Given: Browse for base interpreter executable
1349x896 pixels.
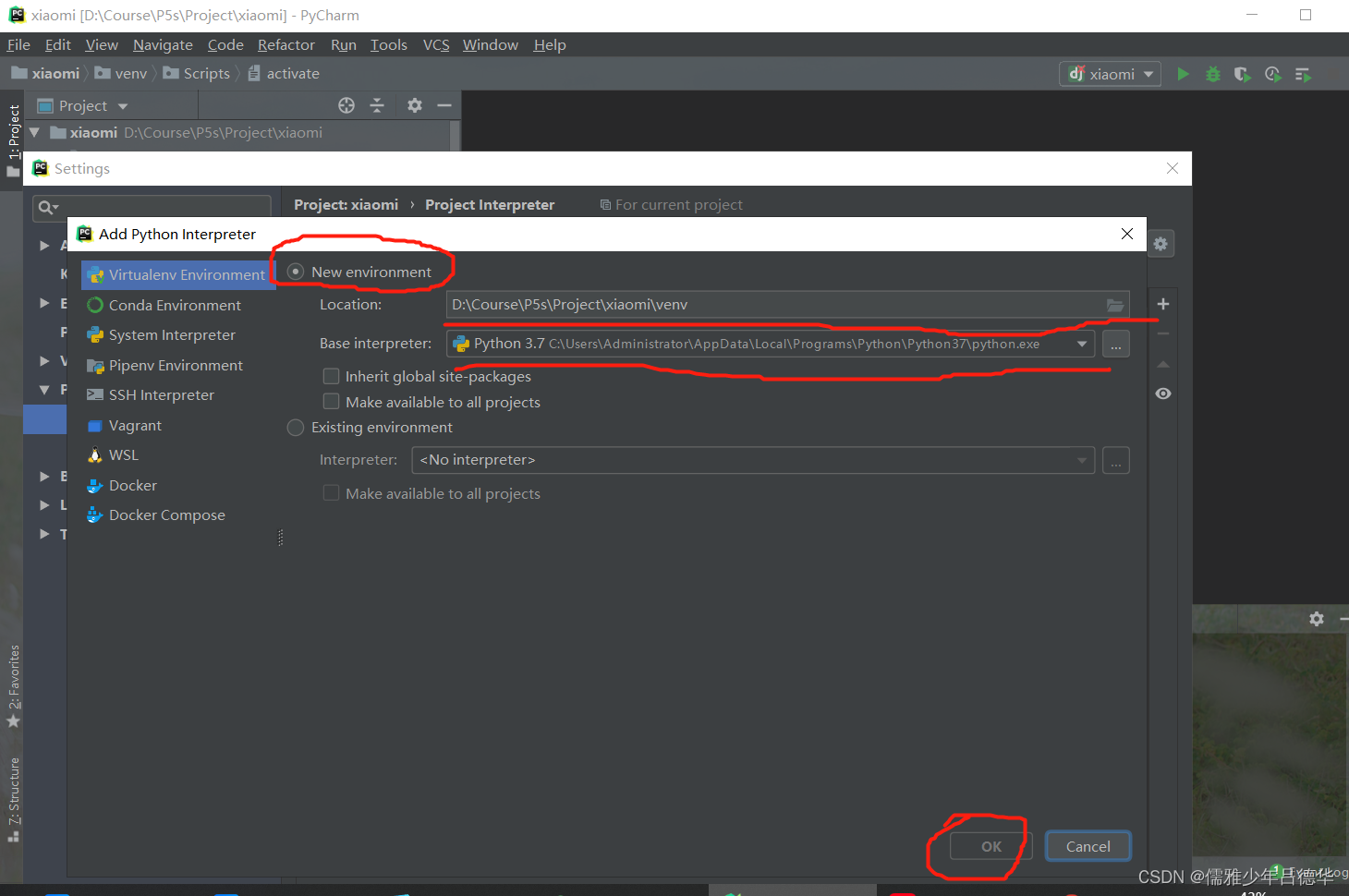Looking at the screenshot, I should [1116, 344].
